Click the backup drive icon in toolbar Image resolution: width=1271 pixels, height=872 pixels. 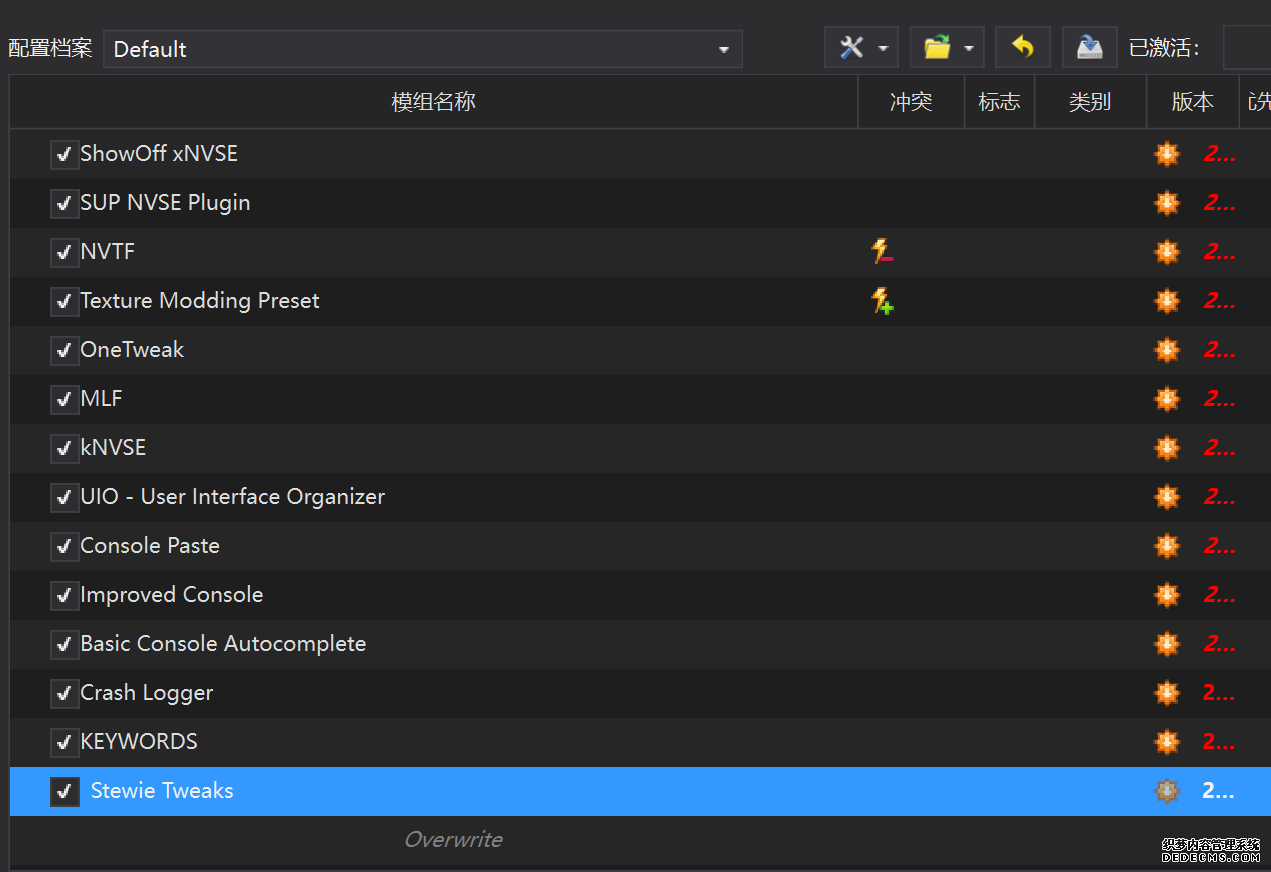point(1089,48)
